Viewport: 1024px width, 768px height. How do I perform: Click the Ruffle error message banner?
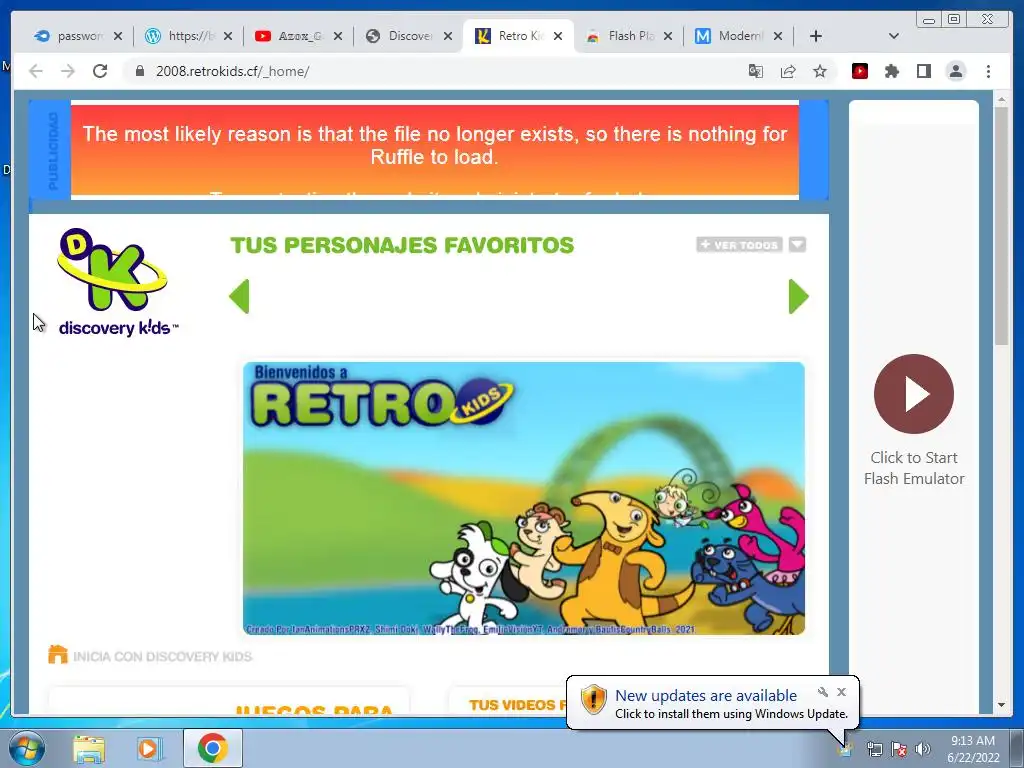pos(435,150)
